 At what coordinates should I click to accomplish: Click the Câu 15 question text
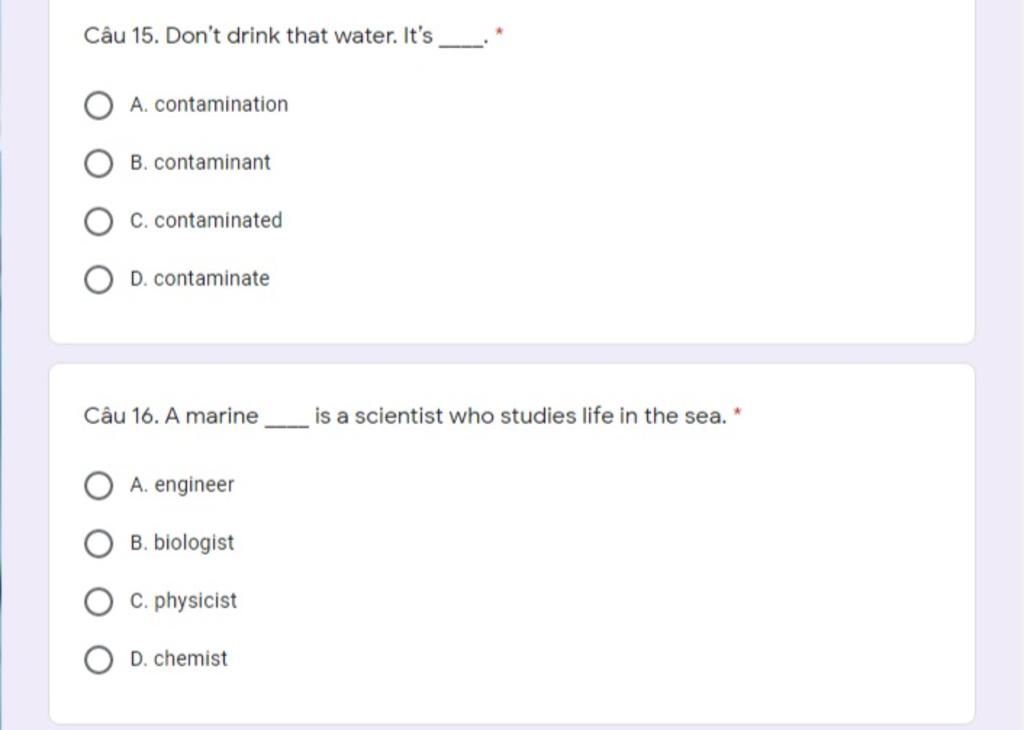coord(286,36)
